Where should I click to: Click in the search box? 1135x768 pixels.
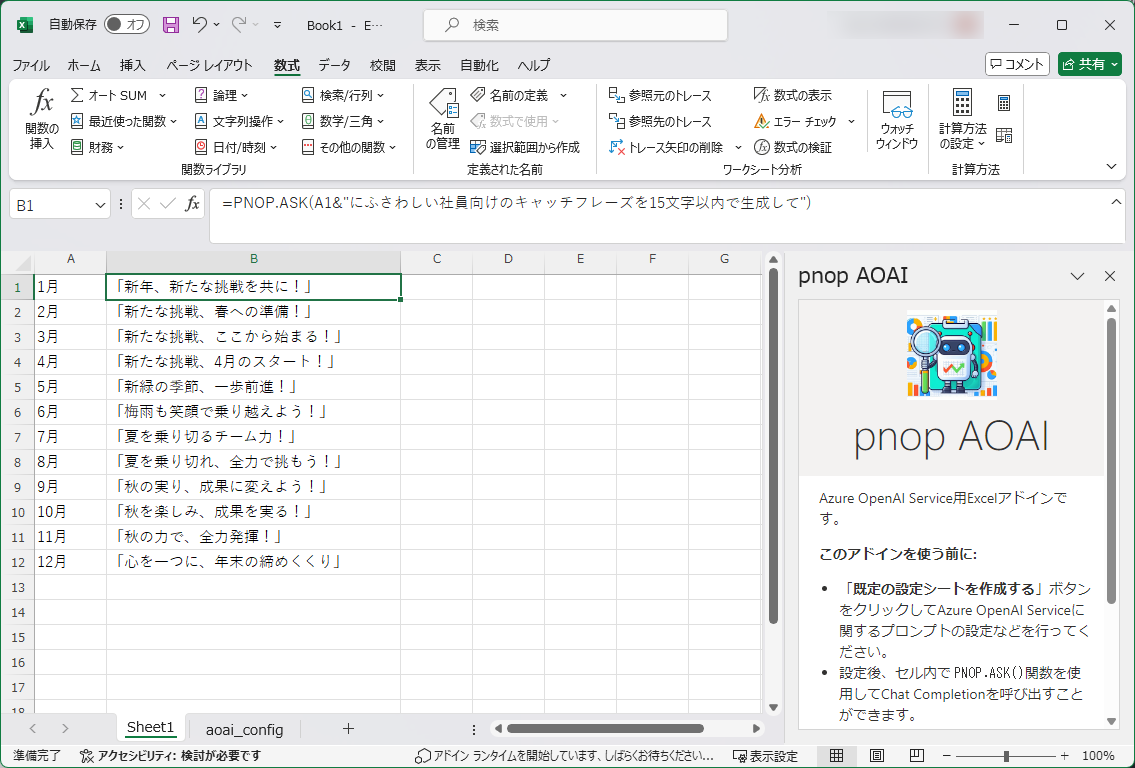point(575,25)
